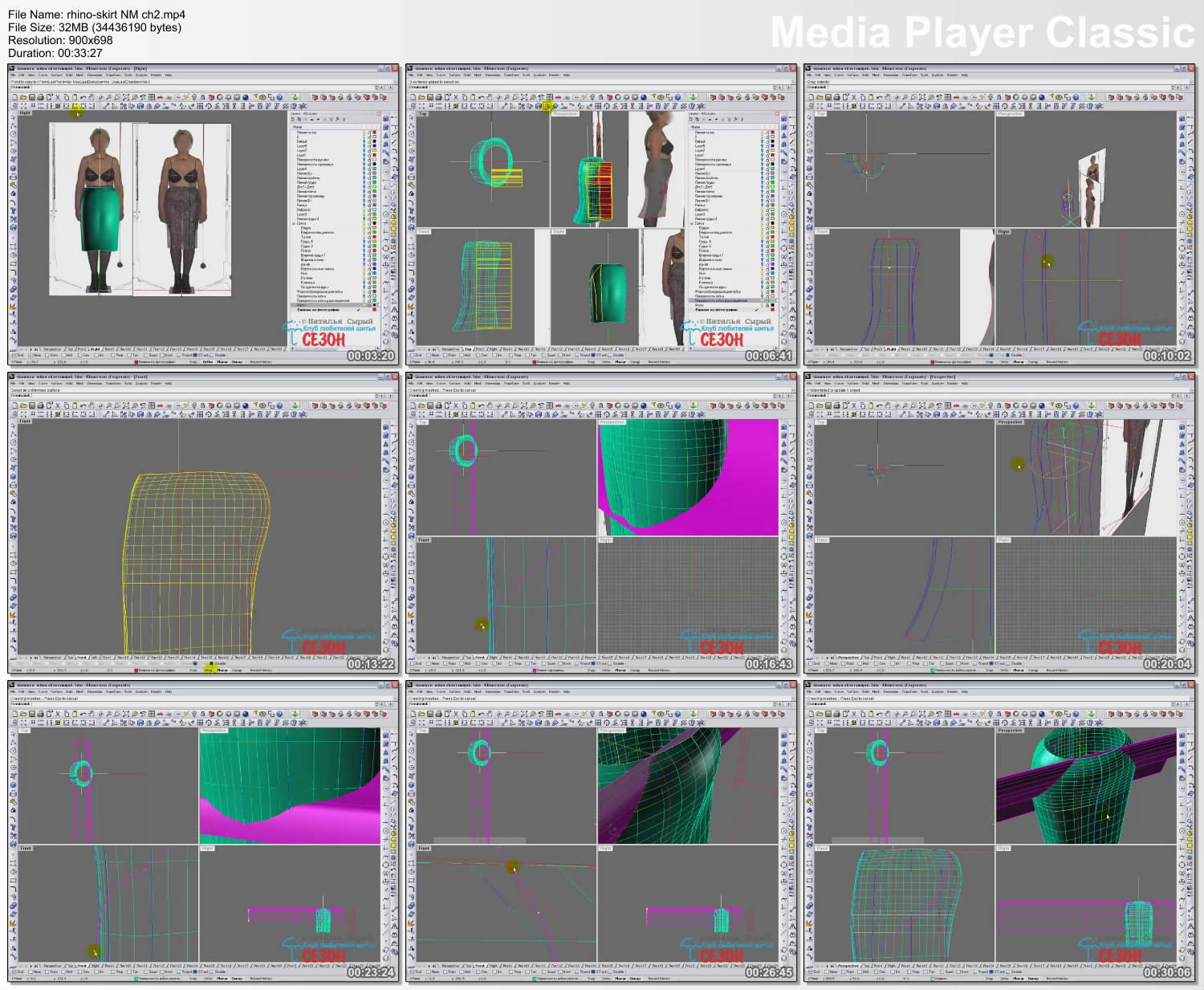Collapse Сетка layer group in 00:03:20 frame

(x=294, y=223)
